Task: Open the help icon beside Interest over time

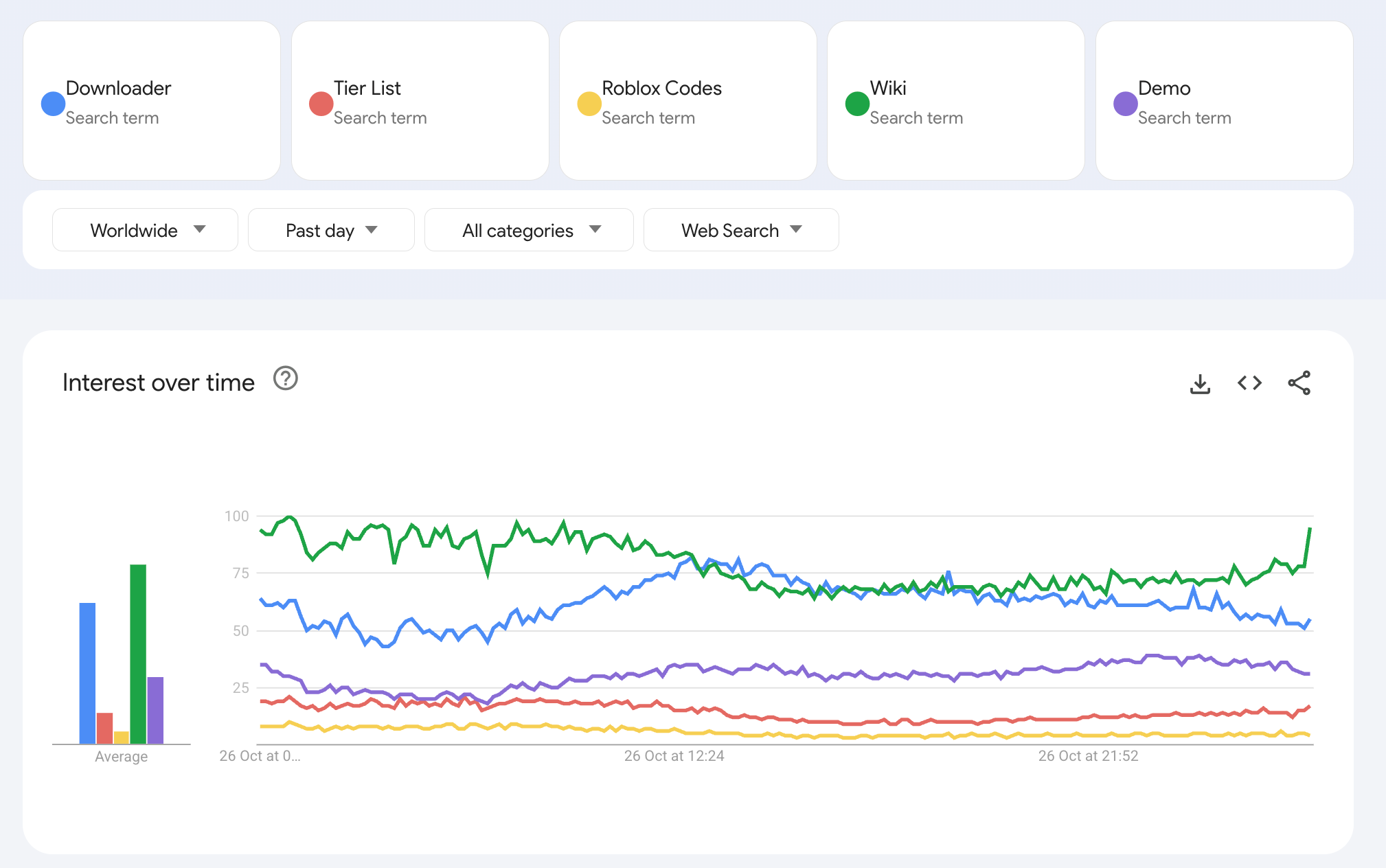Action: click(286, 378)
